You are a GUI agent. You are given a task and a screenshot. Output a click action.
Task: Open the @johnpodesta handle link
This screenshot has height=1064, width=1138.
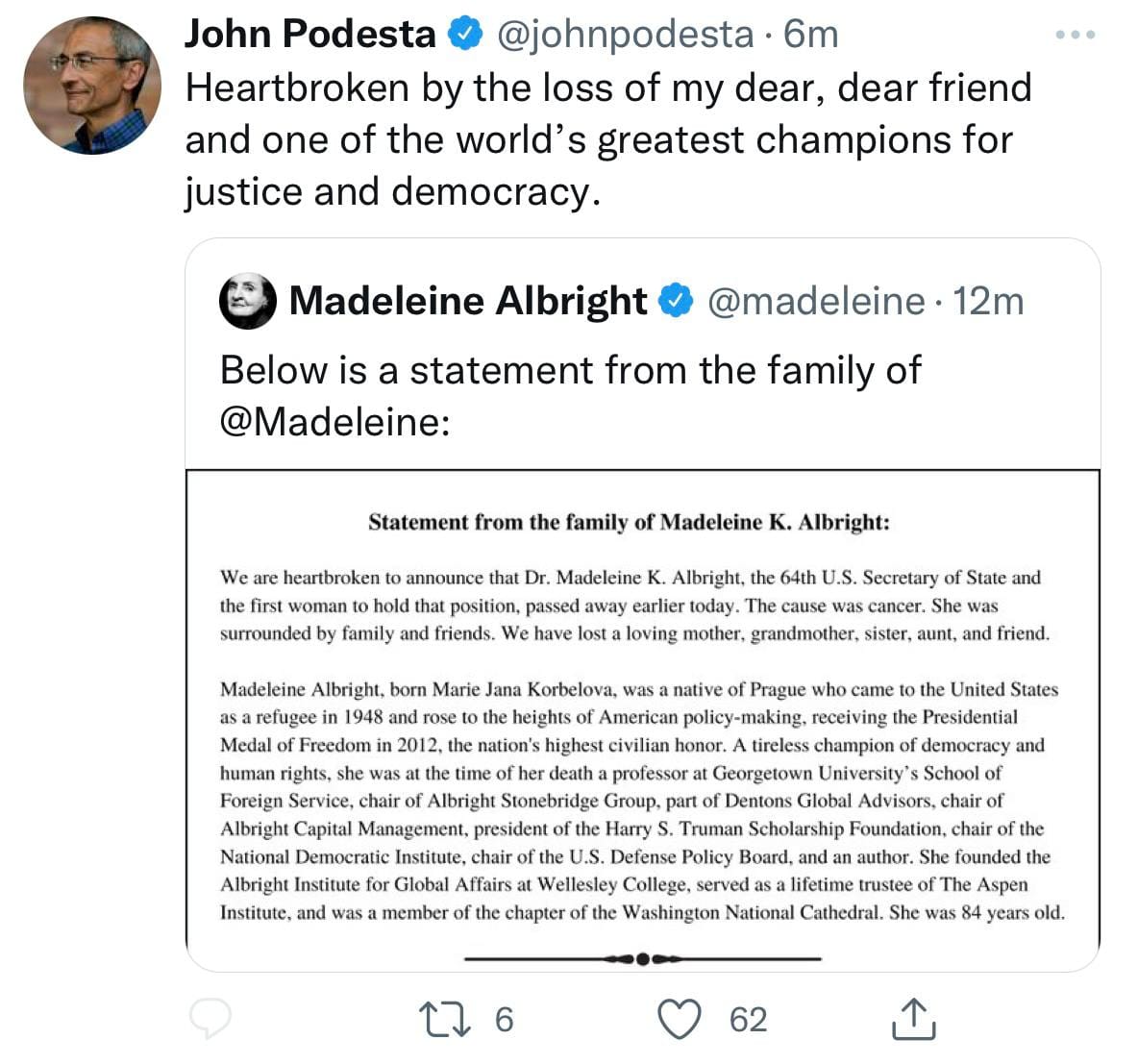pyautogui.click(x=624, y=35)
